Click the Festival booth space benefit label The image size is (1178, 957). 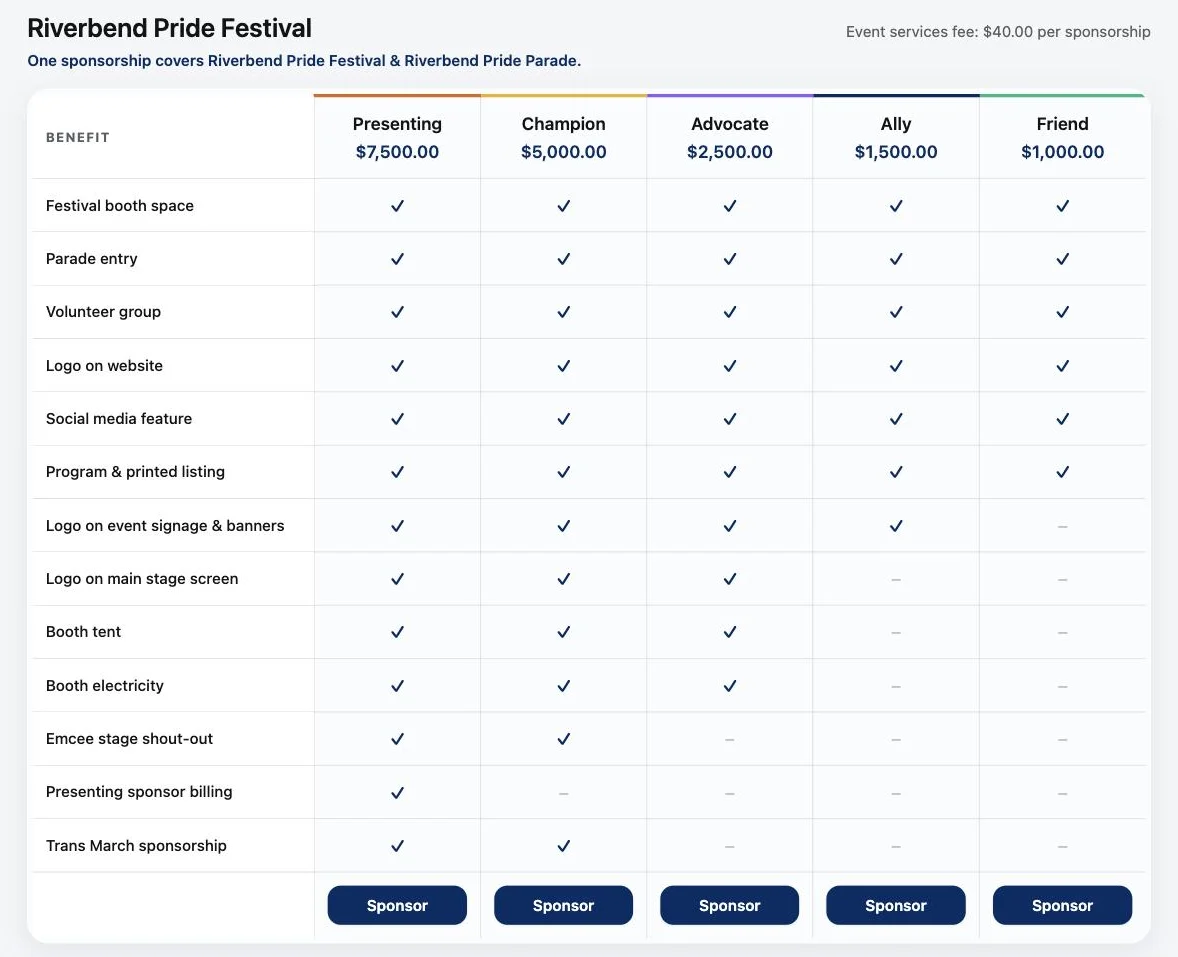tap(119, 206)
